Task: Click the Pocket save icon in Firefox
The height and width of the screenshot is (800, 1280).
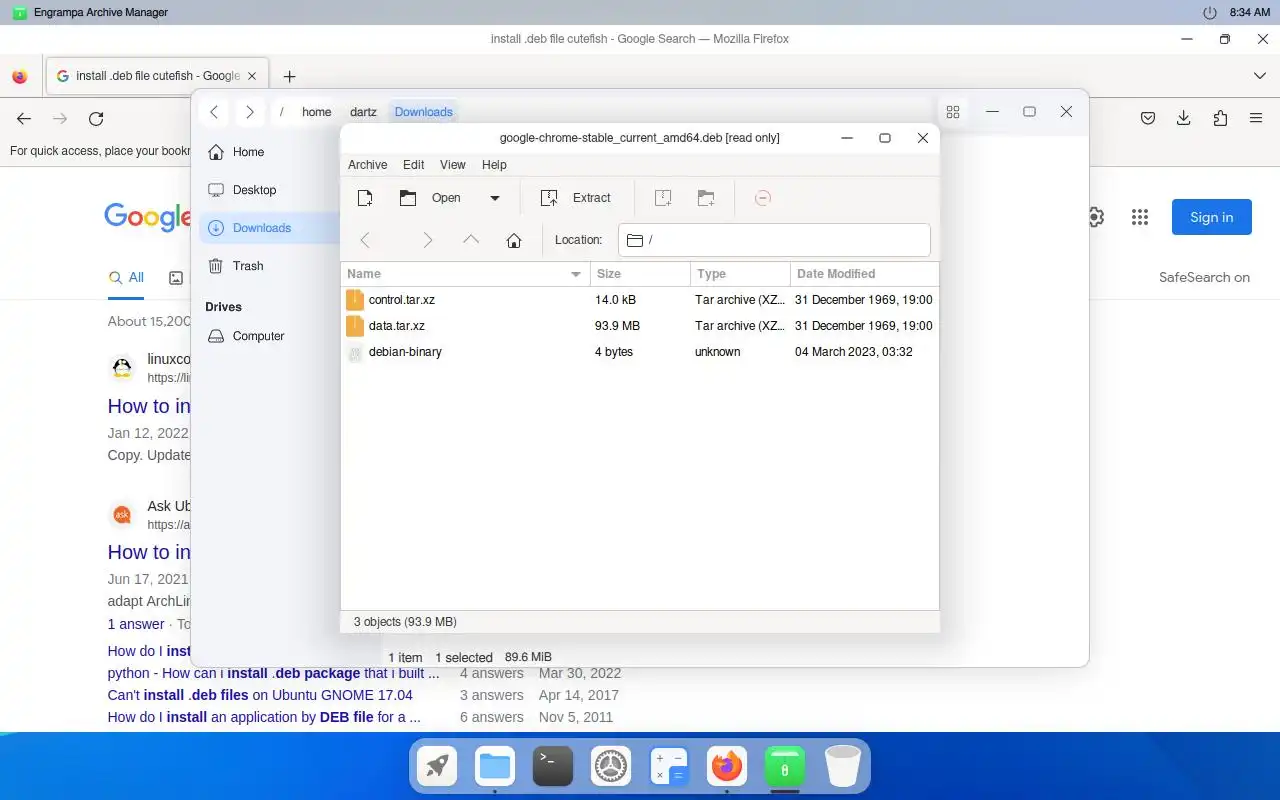Action: [x=1148, y=118]
